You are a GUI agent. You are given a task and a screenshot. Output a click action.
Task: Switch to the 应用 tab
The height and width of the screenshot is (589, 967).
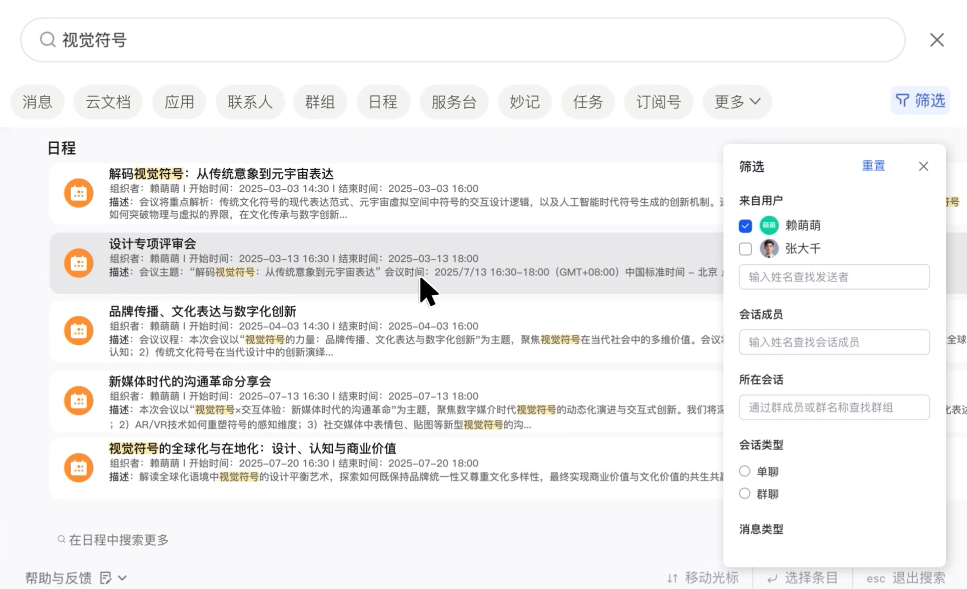(179, 102)
